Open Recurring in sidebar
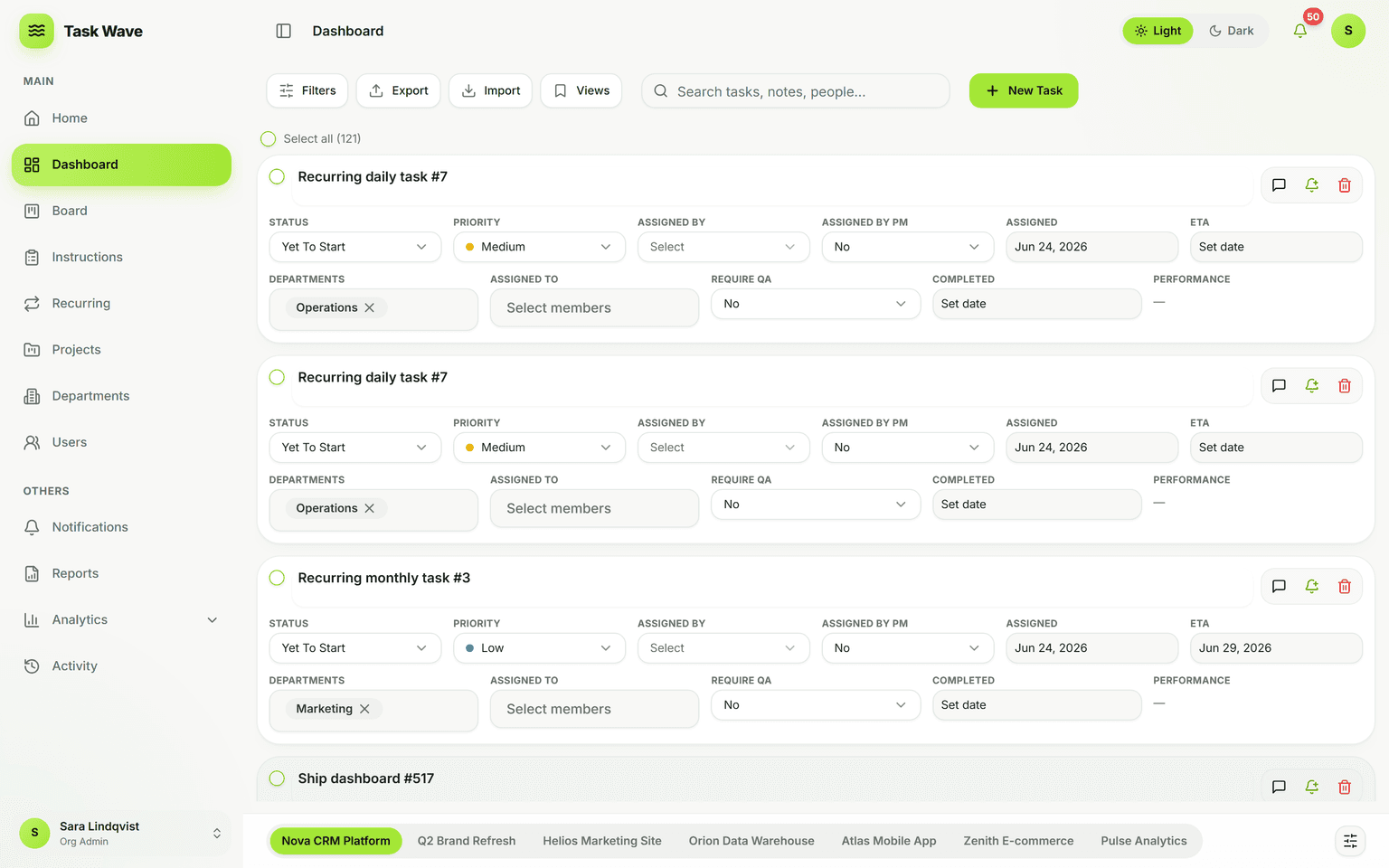The image size is (1389, 868). (121, 303)
